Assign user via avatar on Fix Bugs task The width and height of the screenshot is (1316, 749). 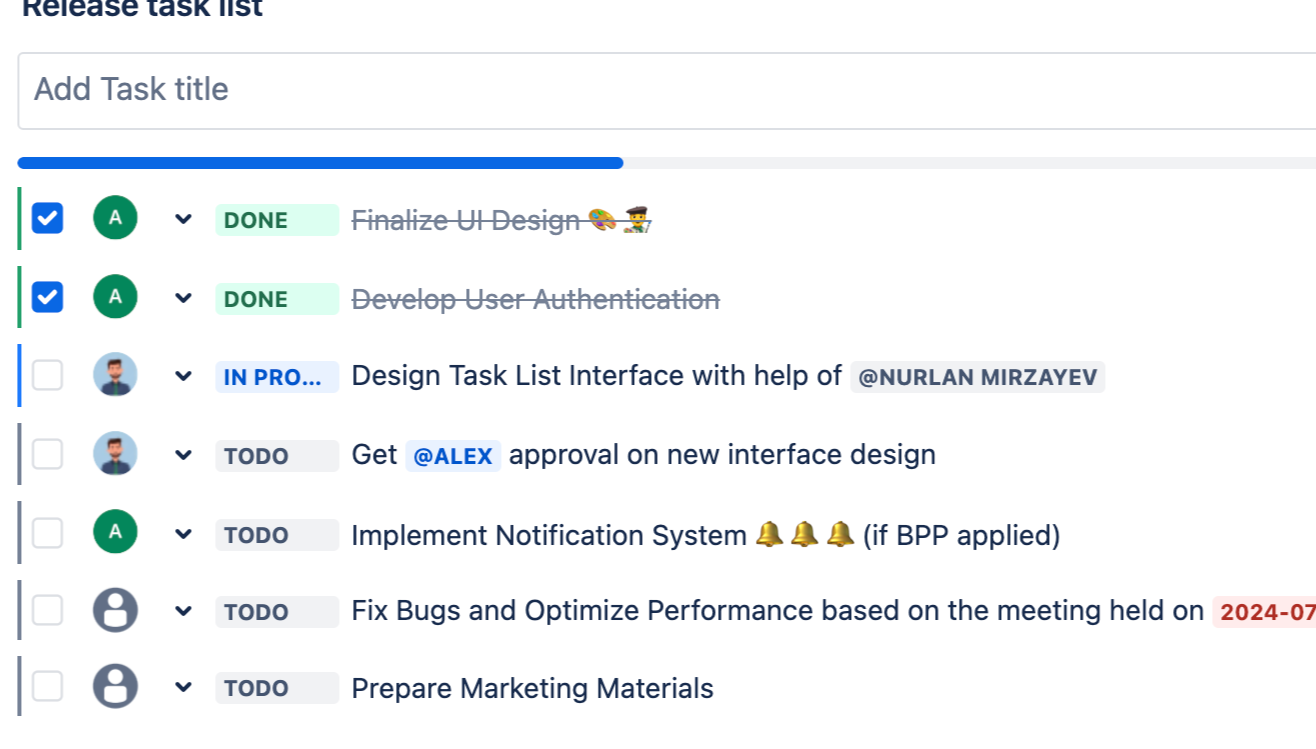[115, 610]
